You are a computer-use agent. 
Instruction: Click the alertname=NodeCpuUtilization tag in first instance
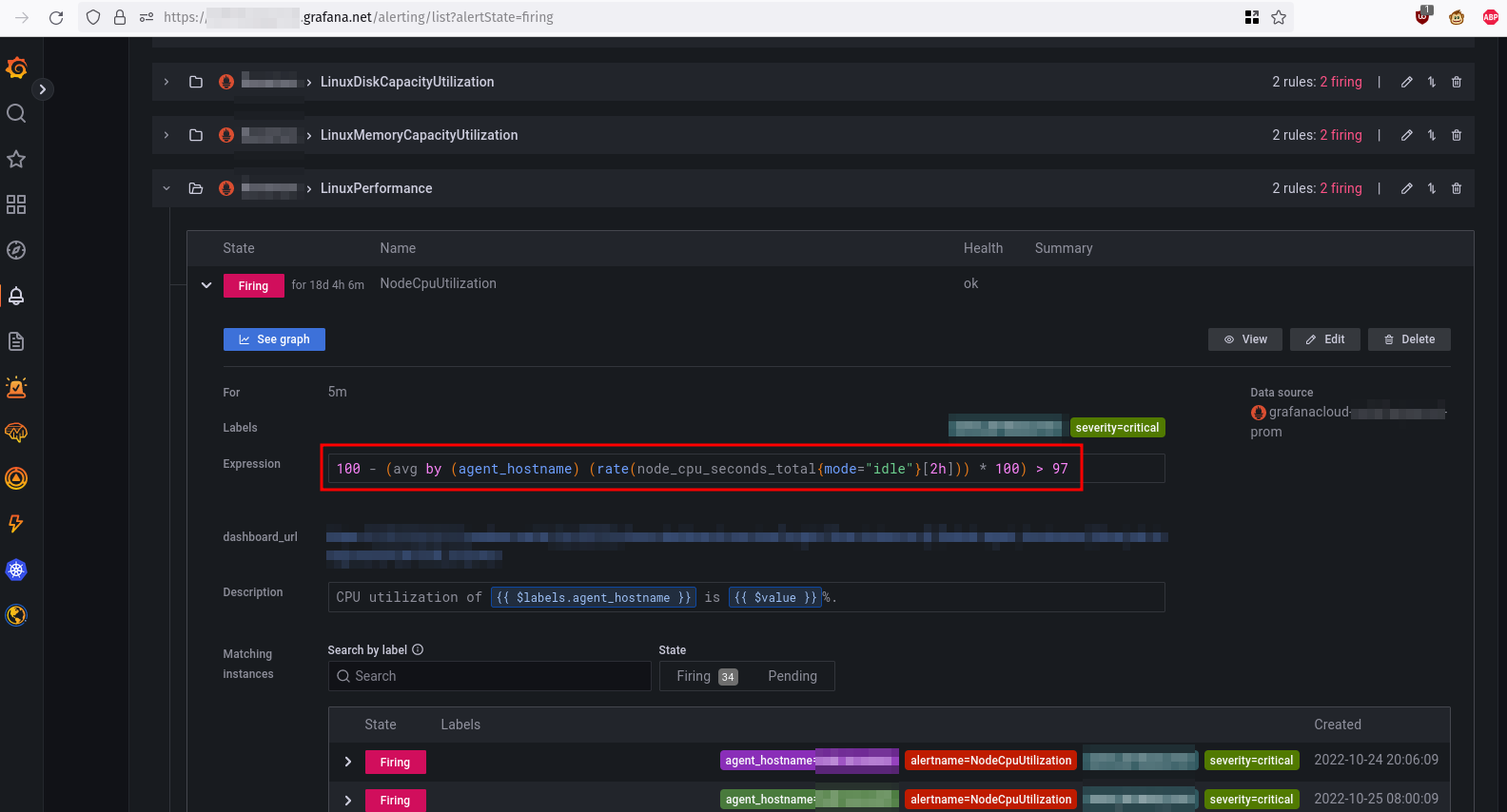pos(990,761)
